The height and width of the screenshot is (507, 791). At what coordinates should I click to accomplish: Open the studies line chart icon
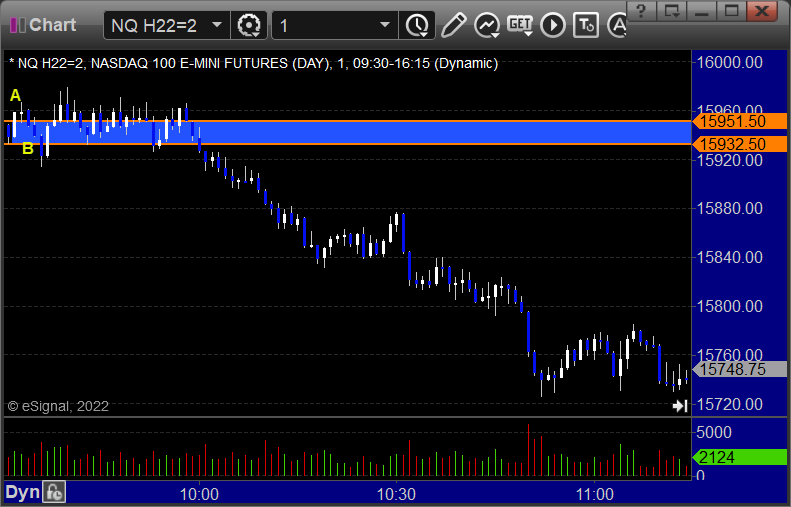pos(487,25)
